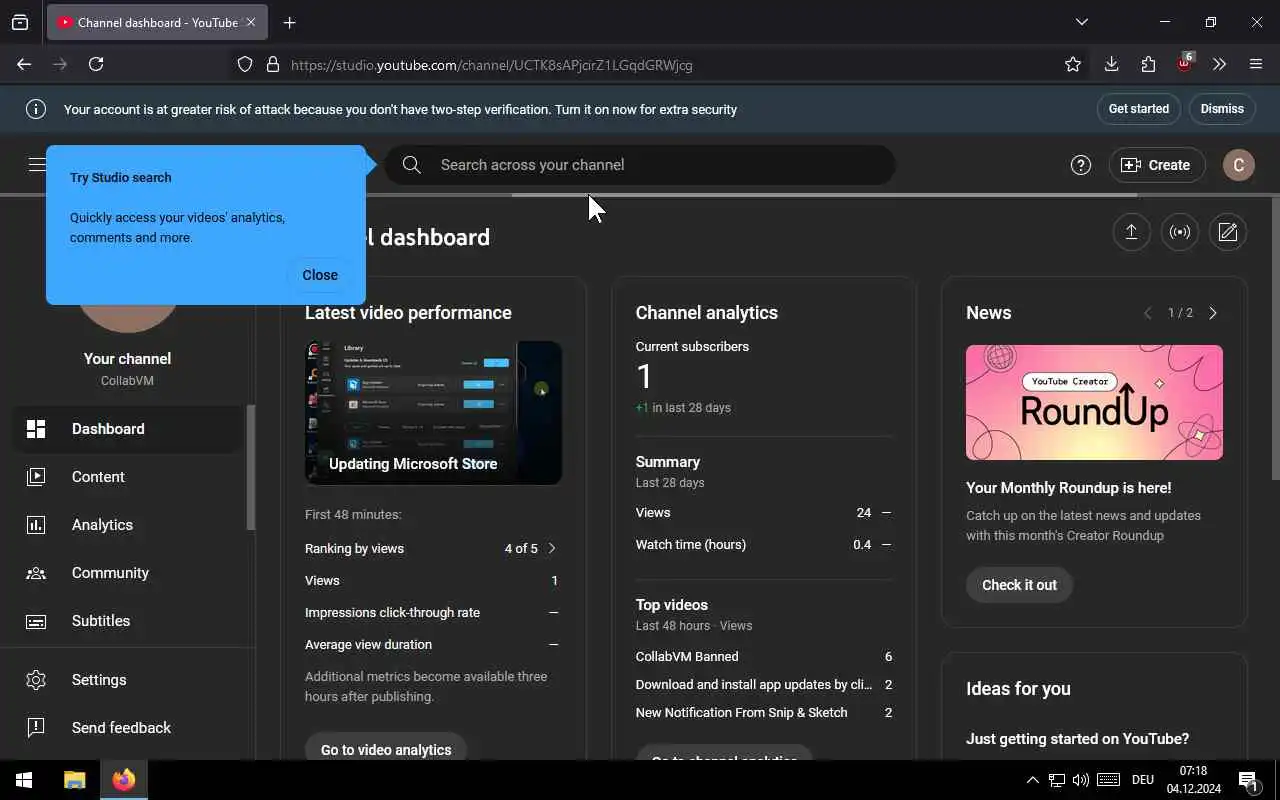
Task: Open CollabVM Banned top video
Action: point(687,657)
